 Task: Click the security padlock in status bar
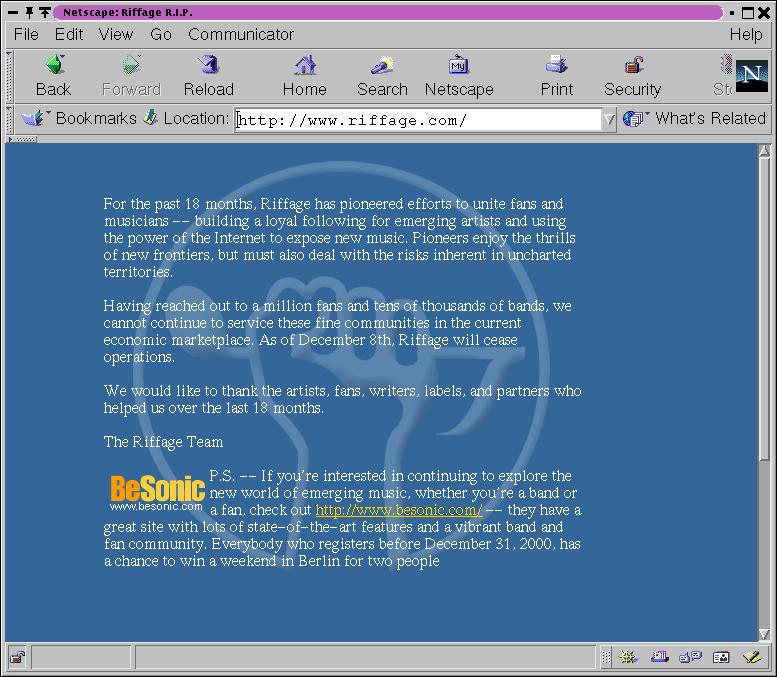point(18,658)
